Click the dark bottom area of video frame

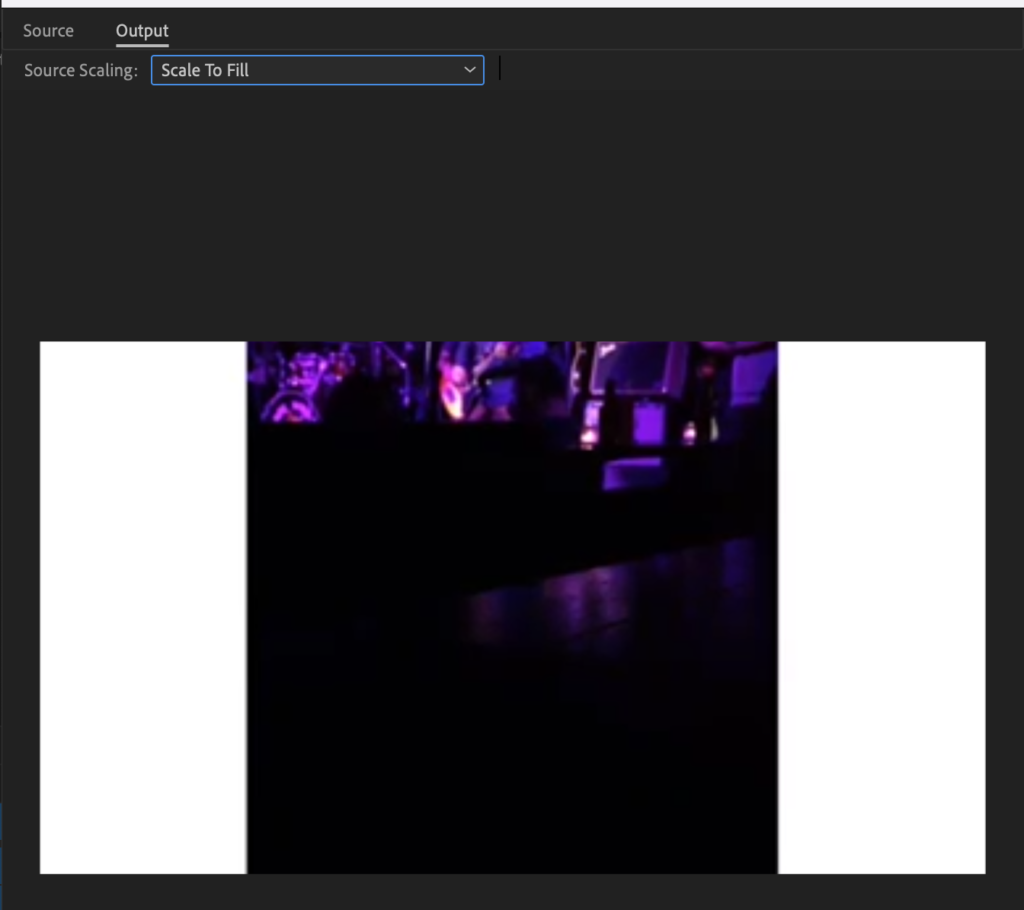[x=512, y=784]
